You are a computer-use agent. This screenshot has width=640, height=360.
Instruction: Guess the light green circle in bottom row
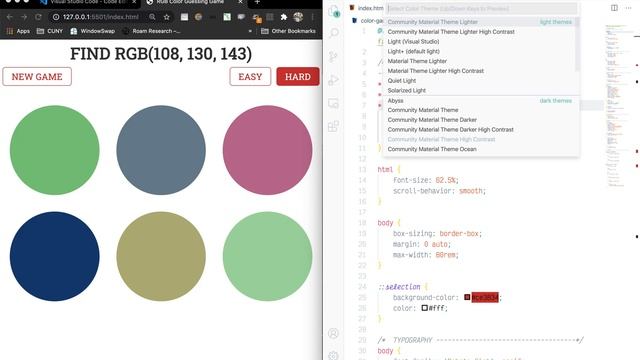(x=268, y=256)
